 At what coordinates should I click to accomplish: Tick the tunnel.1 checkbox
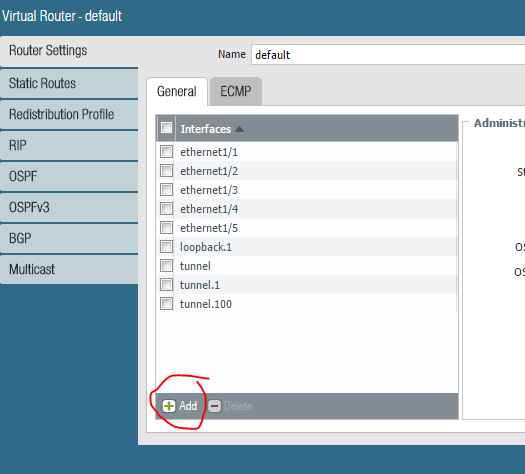pyautogui.click(x=166, y=285)
